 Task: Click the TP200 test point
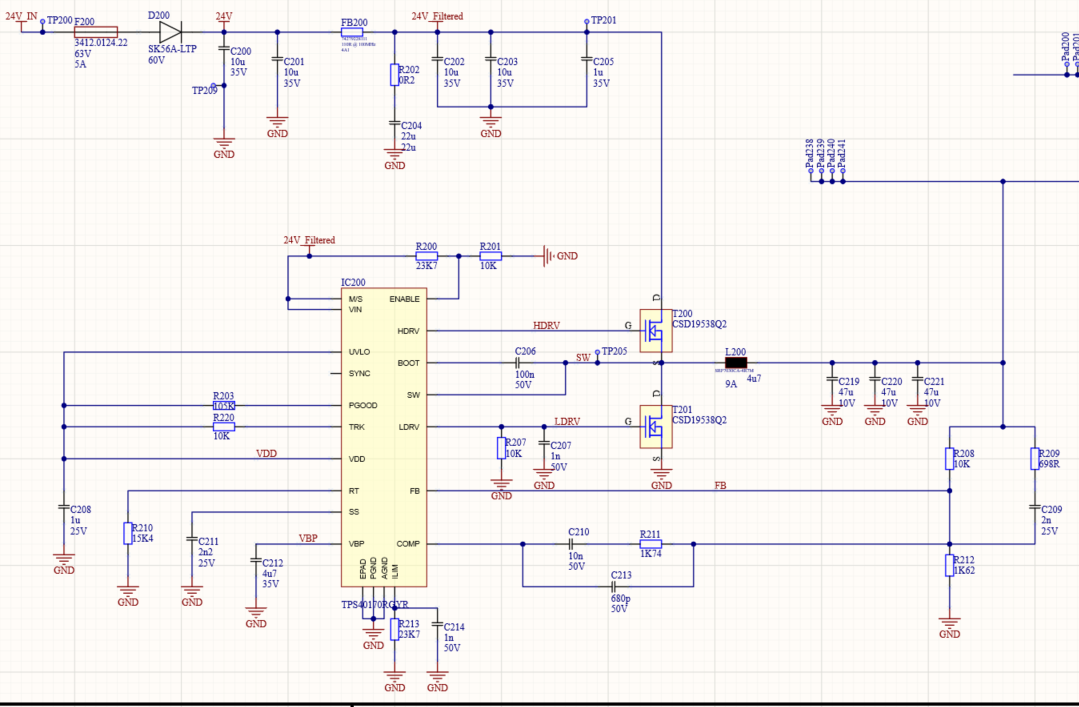tap(43, 23)
